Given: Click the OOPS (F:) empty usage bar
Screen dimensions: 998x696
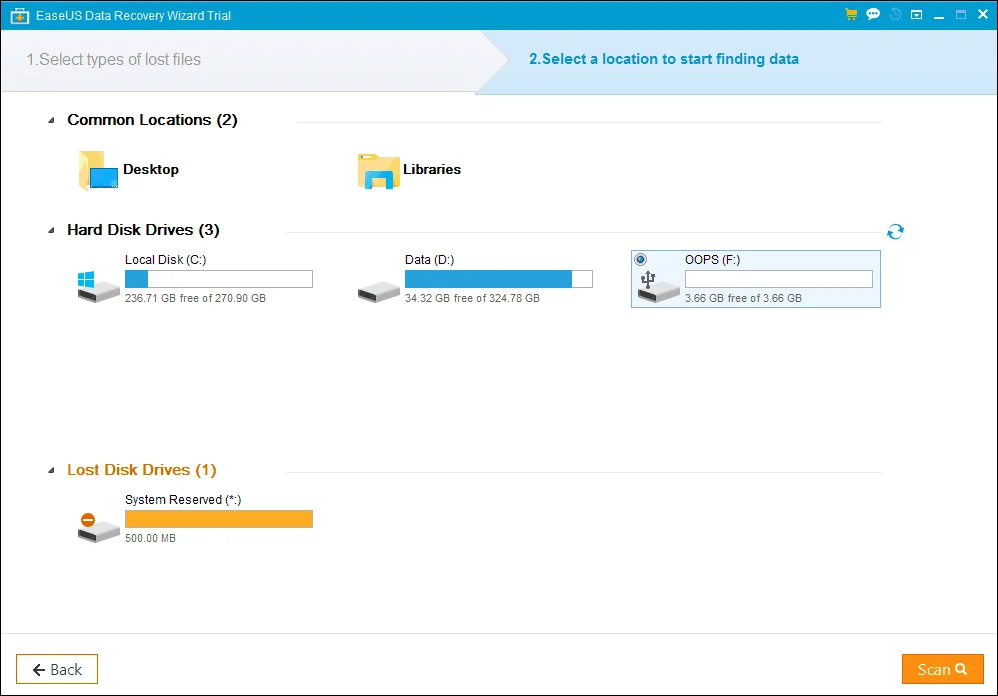Looking at the screenshot, I should click(778, 279).
